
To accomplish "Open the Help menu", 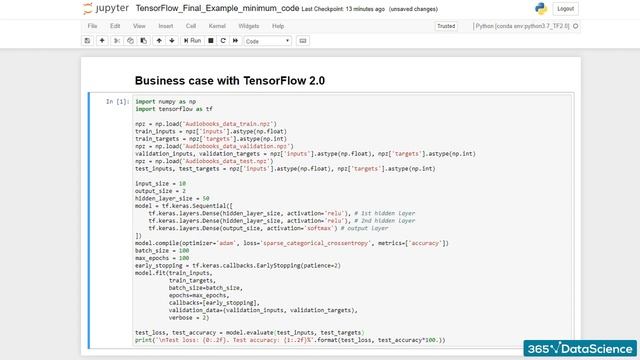I will point(278,26).
